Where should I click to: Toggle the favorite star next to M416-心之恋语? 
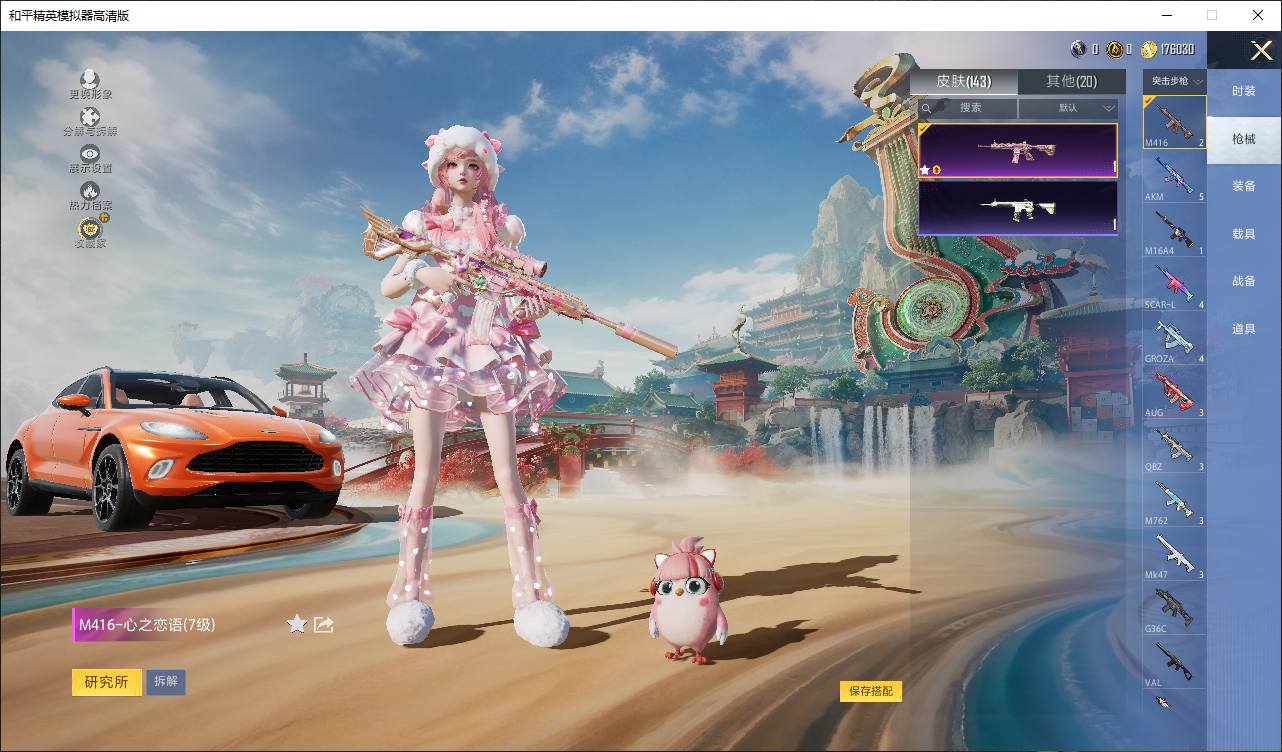pyautogui.click(x=297, y=625)
